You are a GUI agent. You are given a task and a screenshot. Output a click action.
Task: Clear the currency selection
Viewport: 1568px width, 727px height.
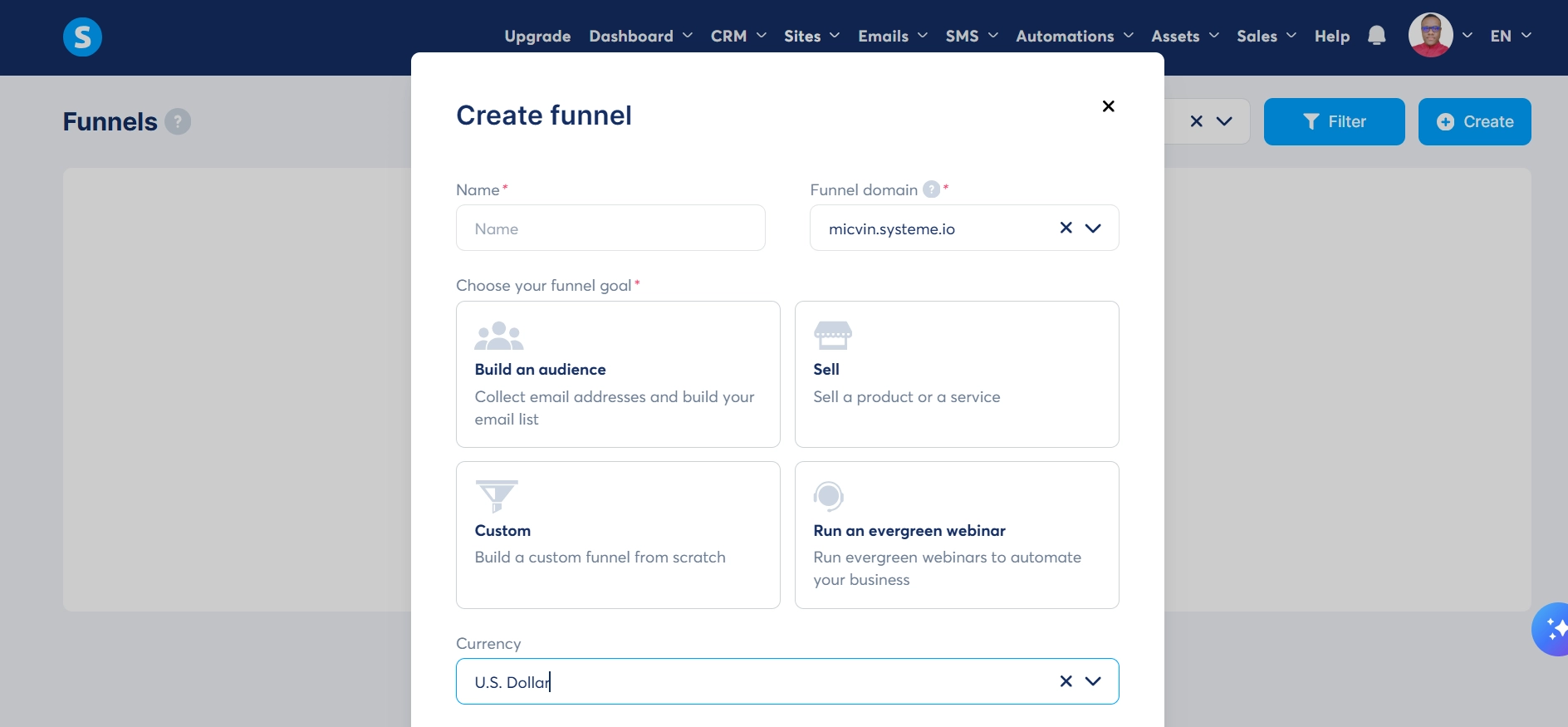coord(1066,681)
